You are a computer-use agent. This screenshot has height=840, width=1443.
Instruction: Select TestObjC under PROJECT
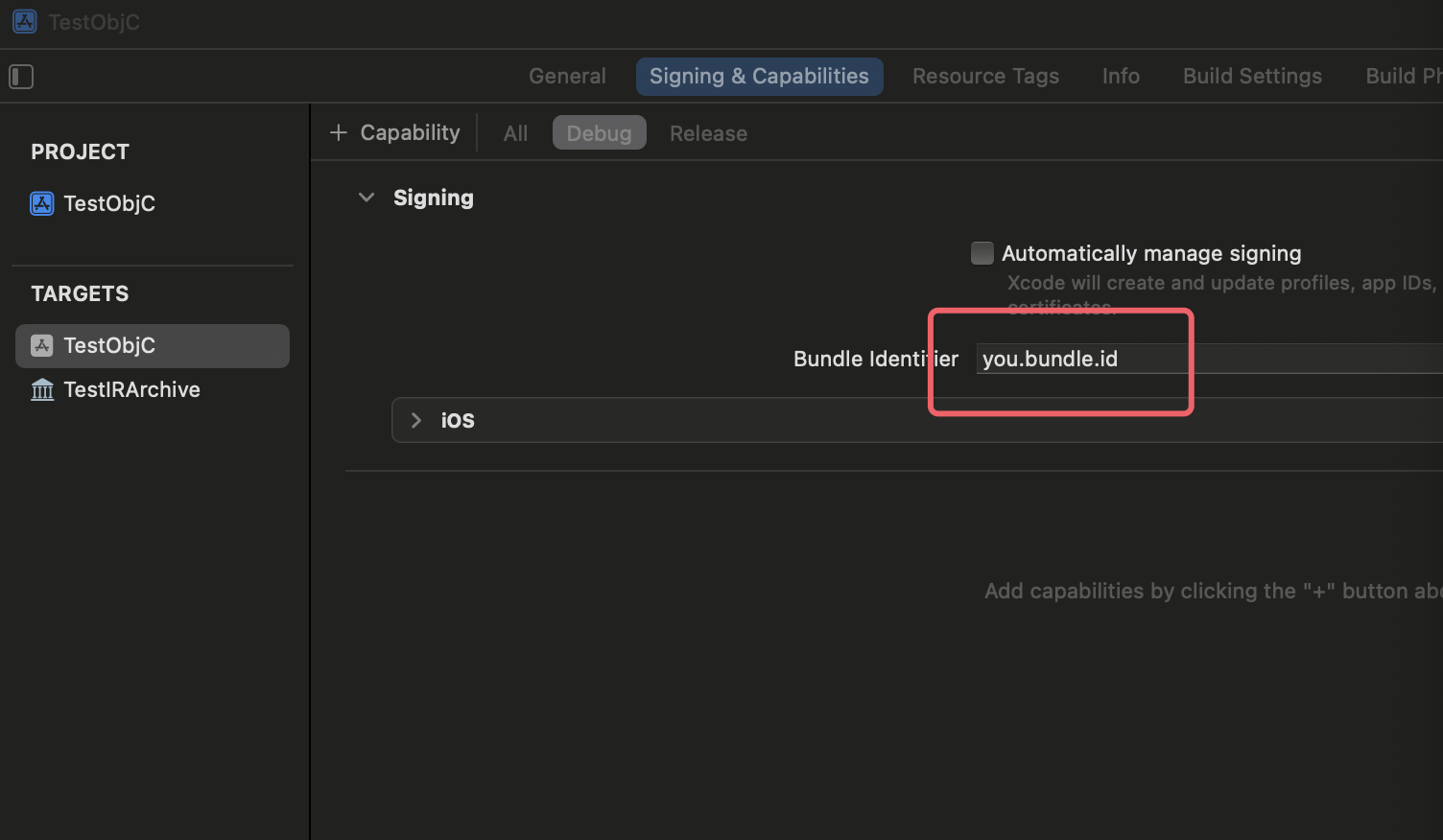[x=109, y=203]
